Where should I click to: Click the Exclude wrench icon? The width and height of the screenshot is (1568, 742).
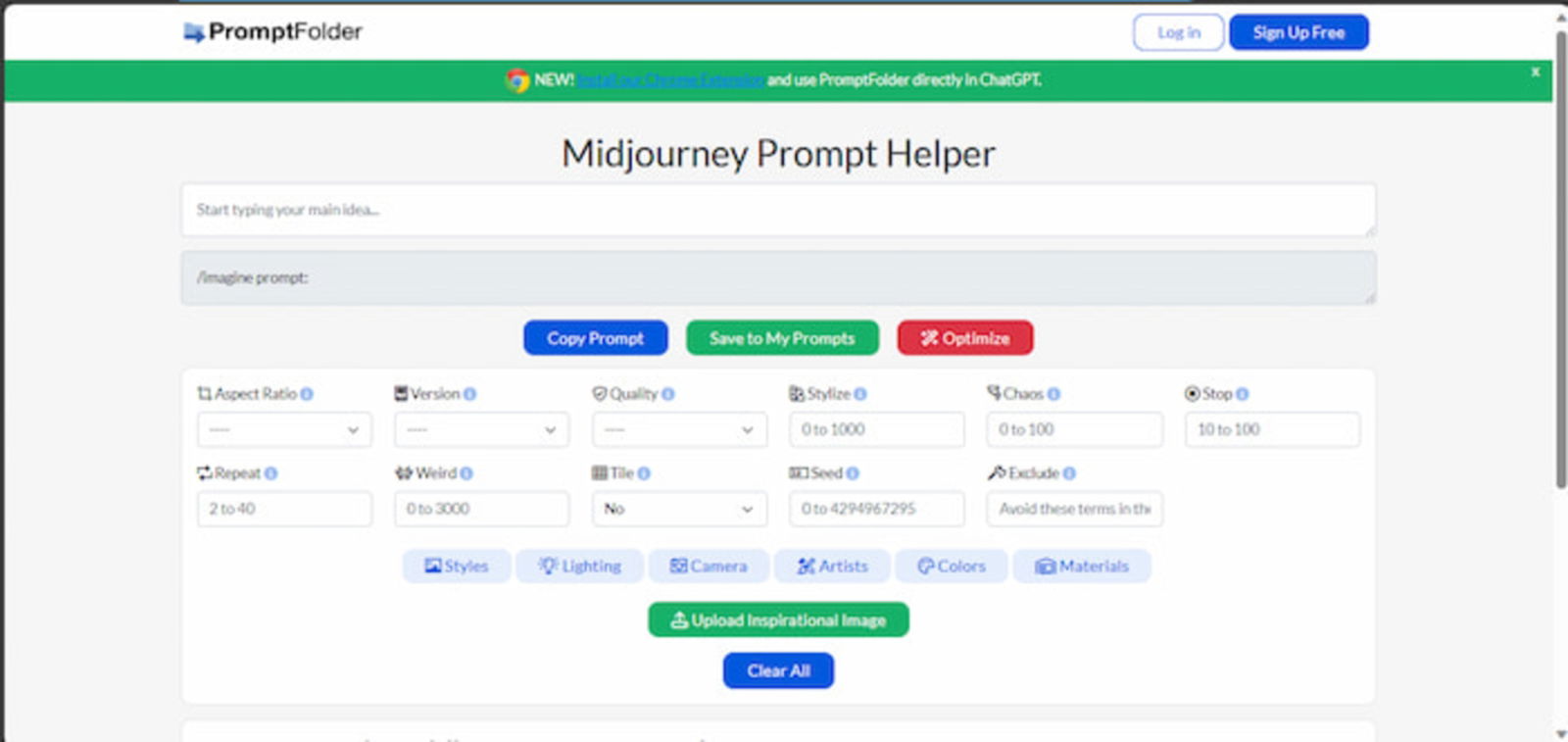[x=997, y=472]
